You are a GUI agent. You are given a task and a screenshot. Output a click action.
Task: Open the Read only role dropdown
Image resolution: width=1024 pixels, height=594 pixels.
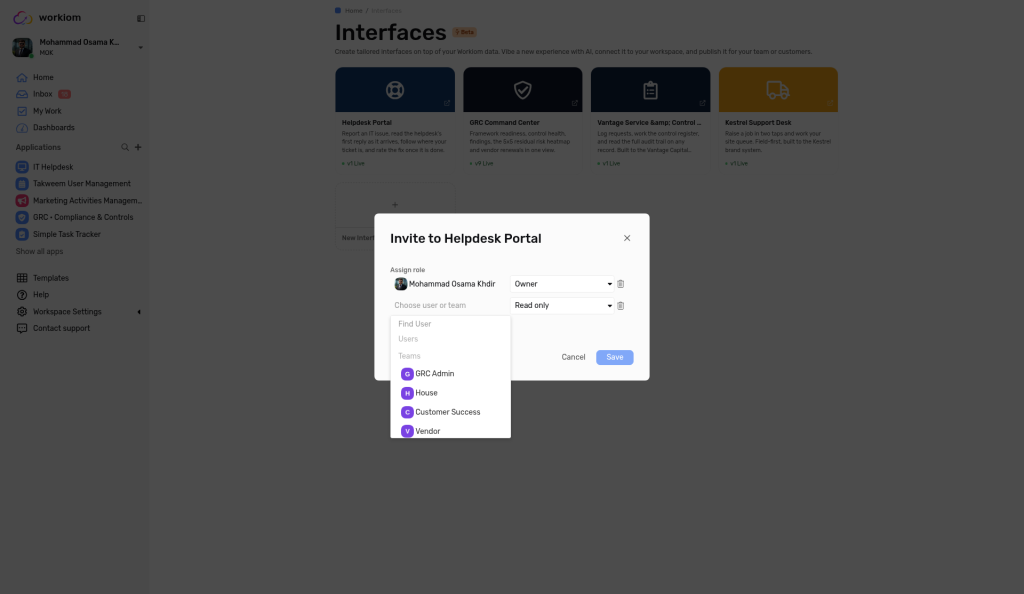tap(562, 305)
